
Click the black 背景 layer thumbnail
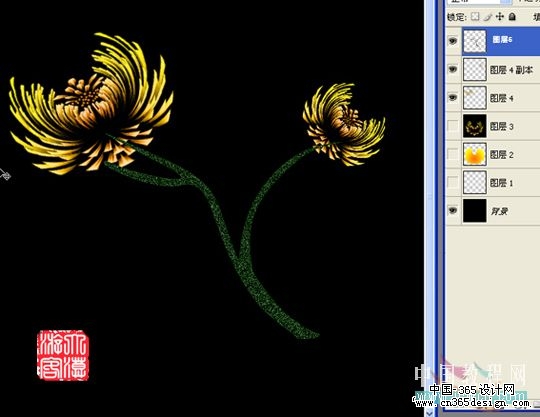475,211
